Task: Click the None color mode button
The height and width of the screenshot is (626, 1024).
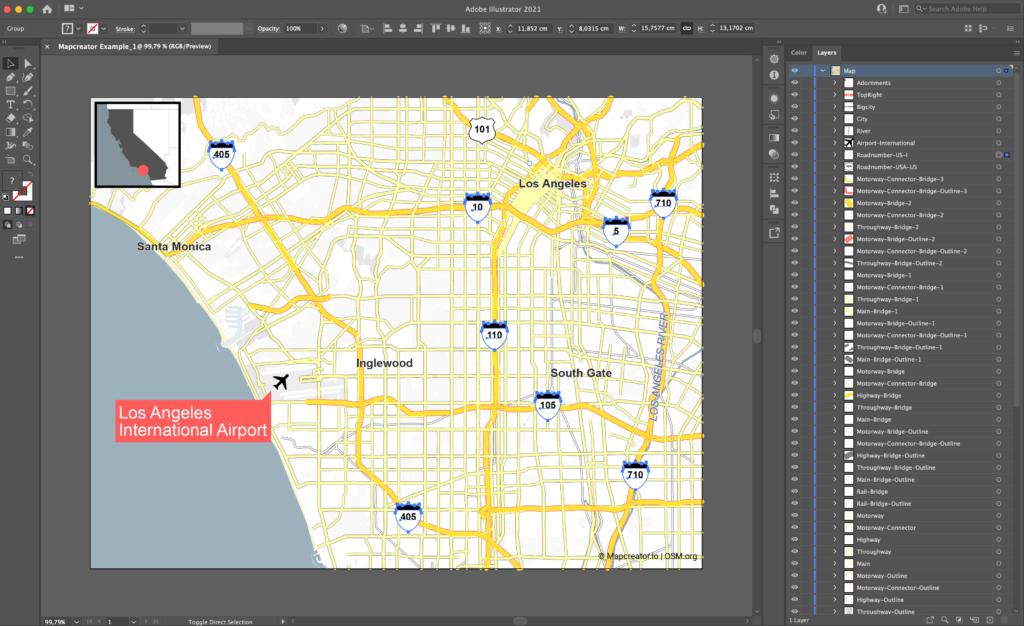Action: click(30, 211)
